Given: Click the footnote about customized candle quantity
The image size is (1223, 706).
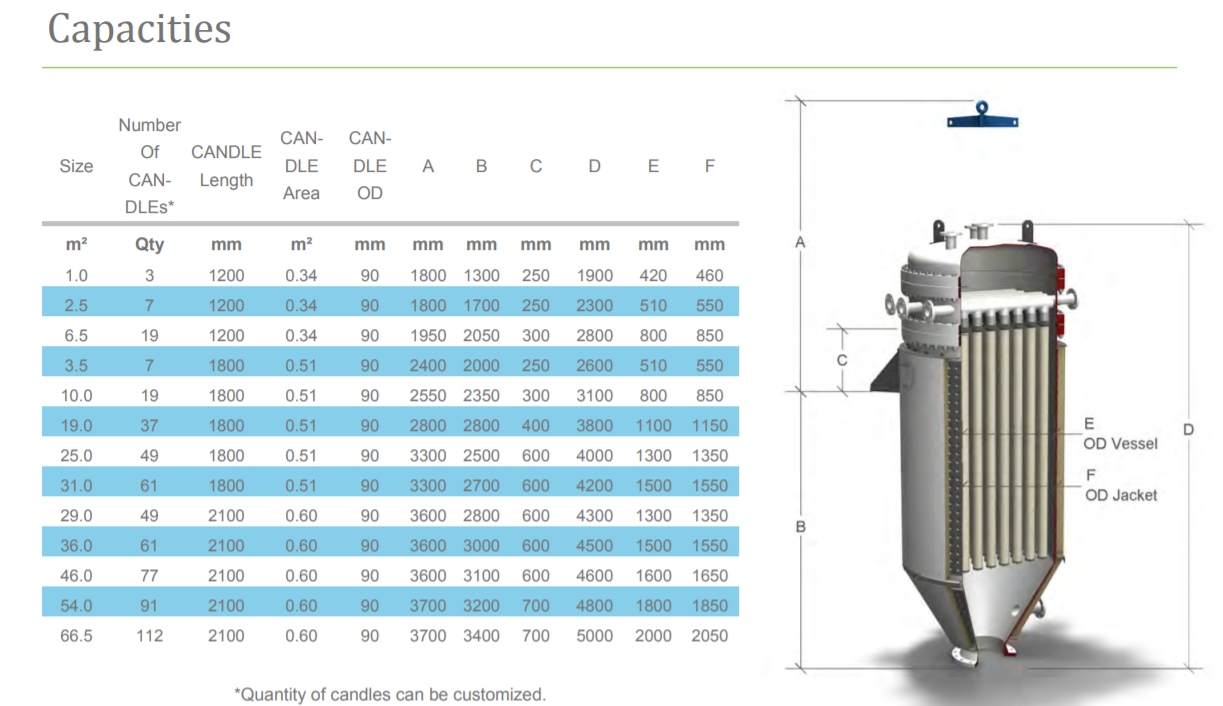Looking at the screenshot, I should click(x=390, y=694).
